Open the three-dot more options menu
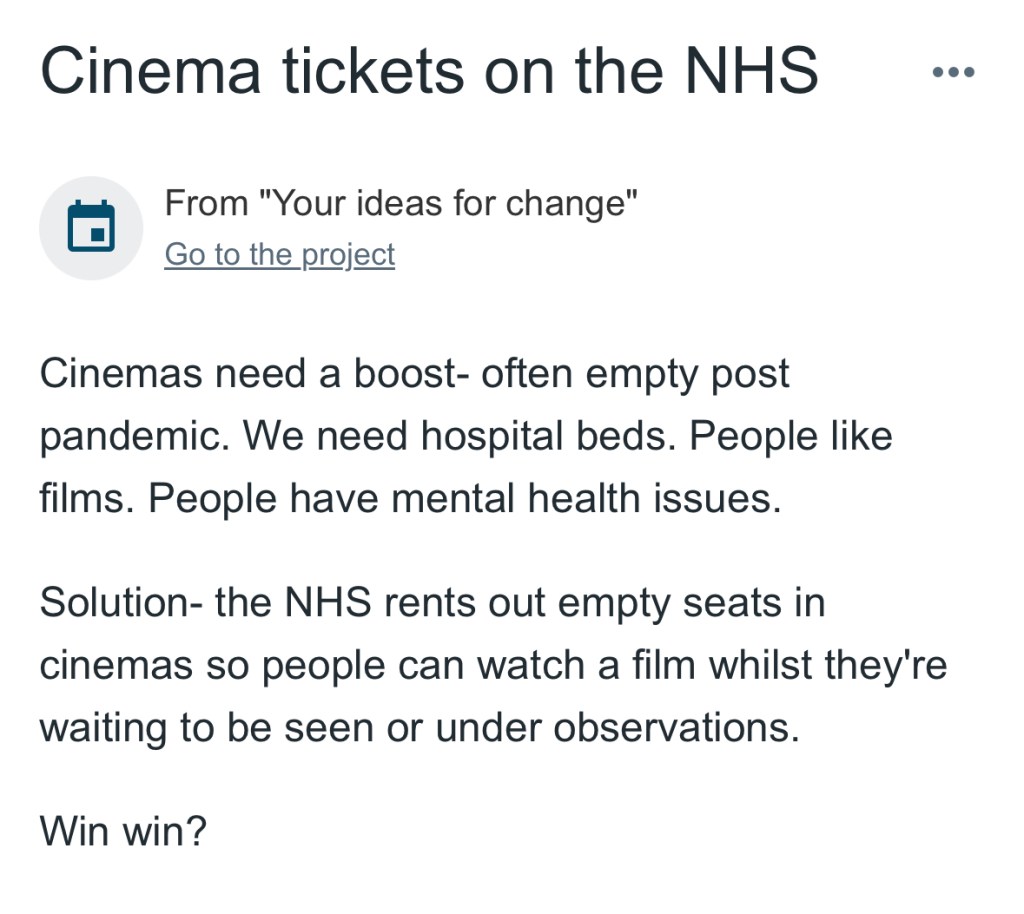Viewport: 1024px width, 914px height. [x=952, y=72]
